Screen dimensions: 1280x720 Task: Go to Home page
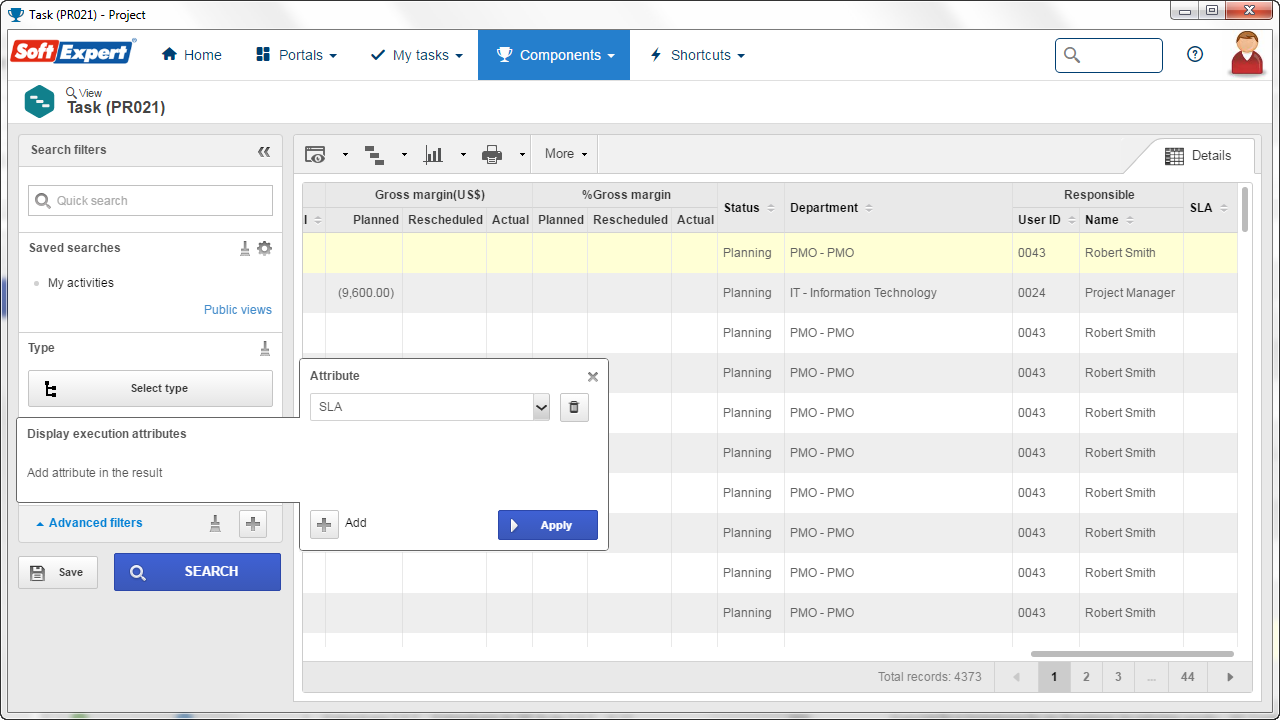(192, 55)
